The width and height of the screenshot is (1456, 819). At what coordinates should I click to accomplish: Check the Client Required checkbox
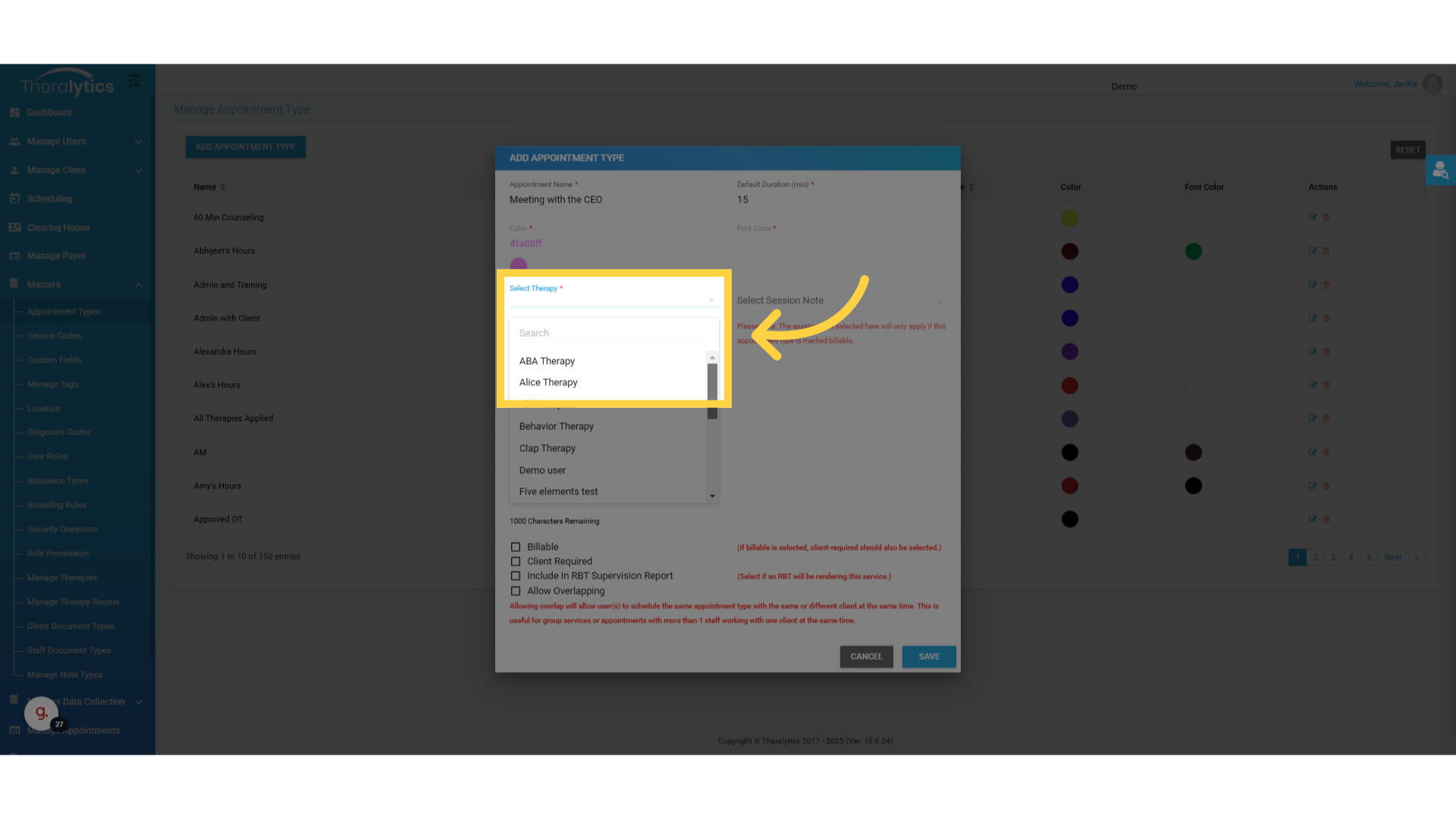(x=516, y=562)
